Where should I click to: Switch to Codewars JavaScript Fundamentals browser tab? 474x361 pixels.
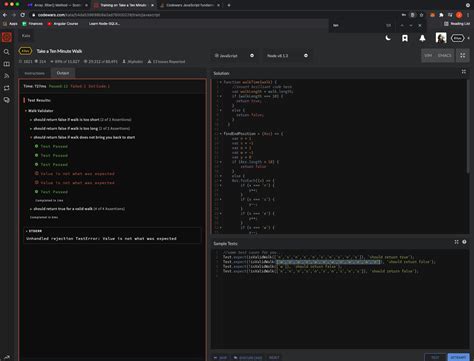click(190, 5)
